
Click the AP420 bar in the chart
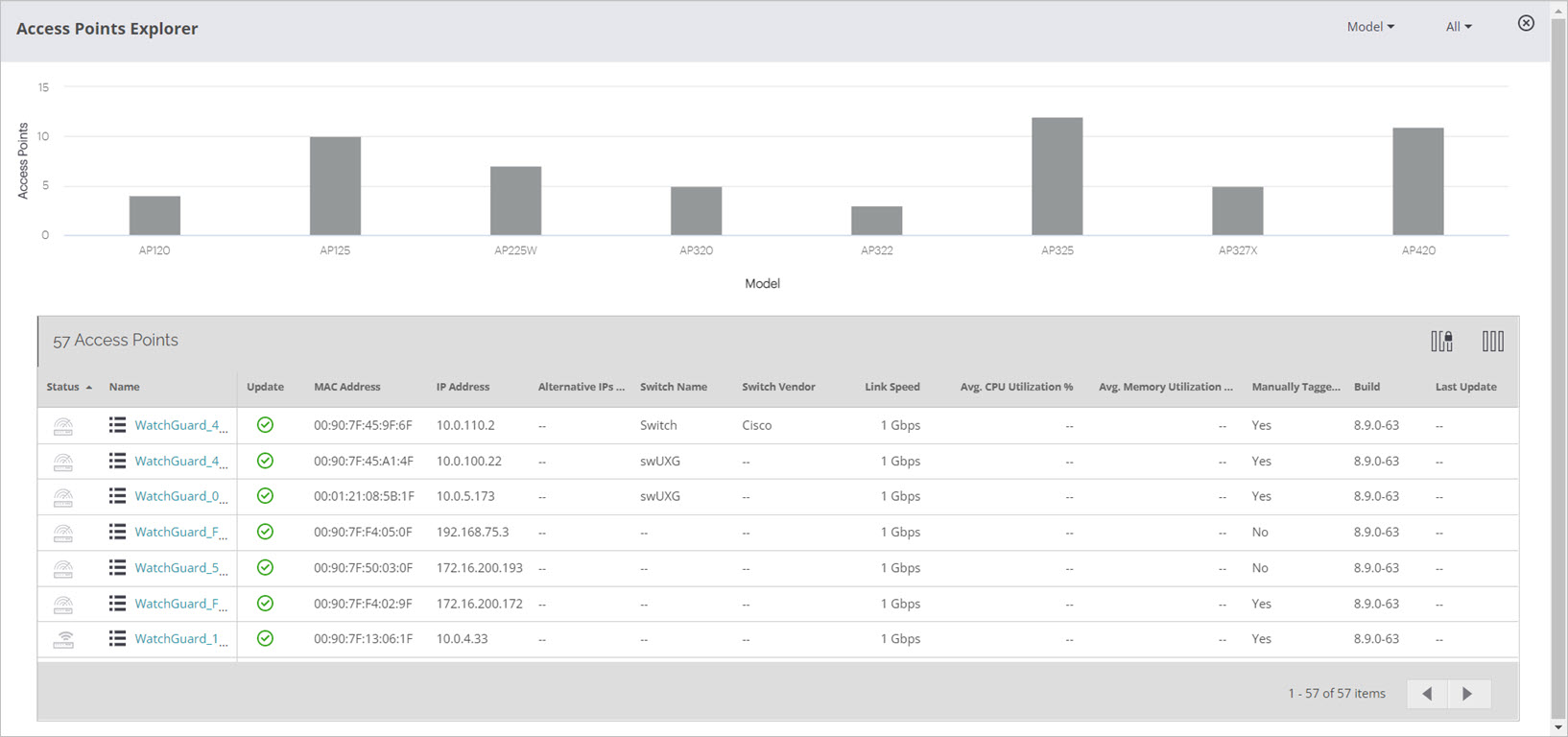click(x=1417, y=181)
